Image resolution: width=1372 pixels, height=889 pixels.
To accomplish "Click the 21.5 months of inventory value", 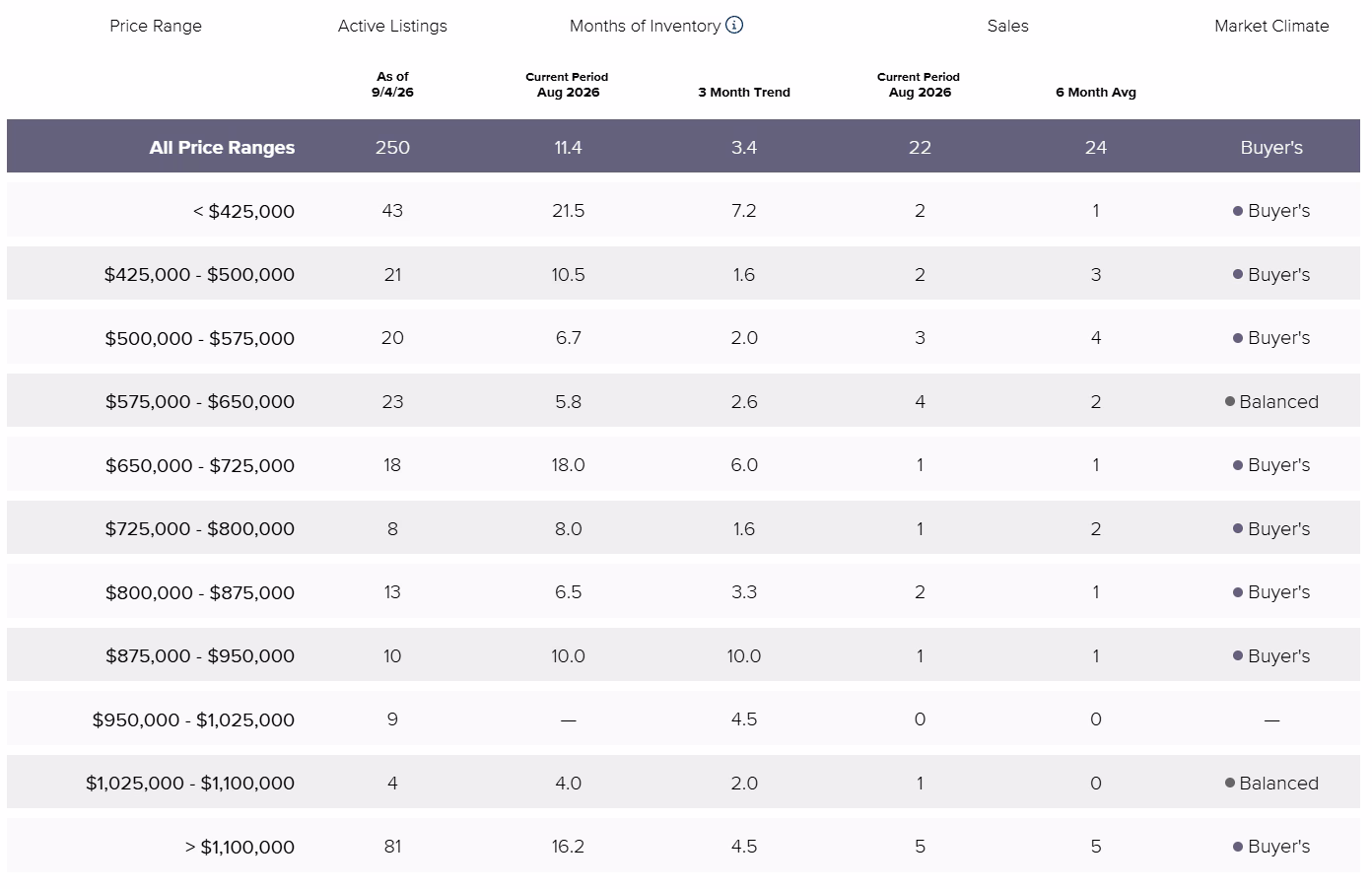I will 569,211.
